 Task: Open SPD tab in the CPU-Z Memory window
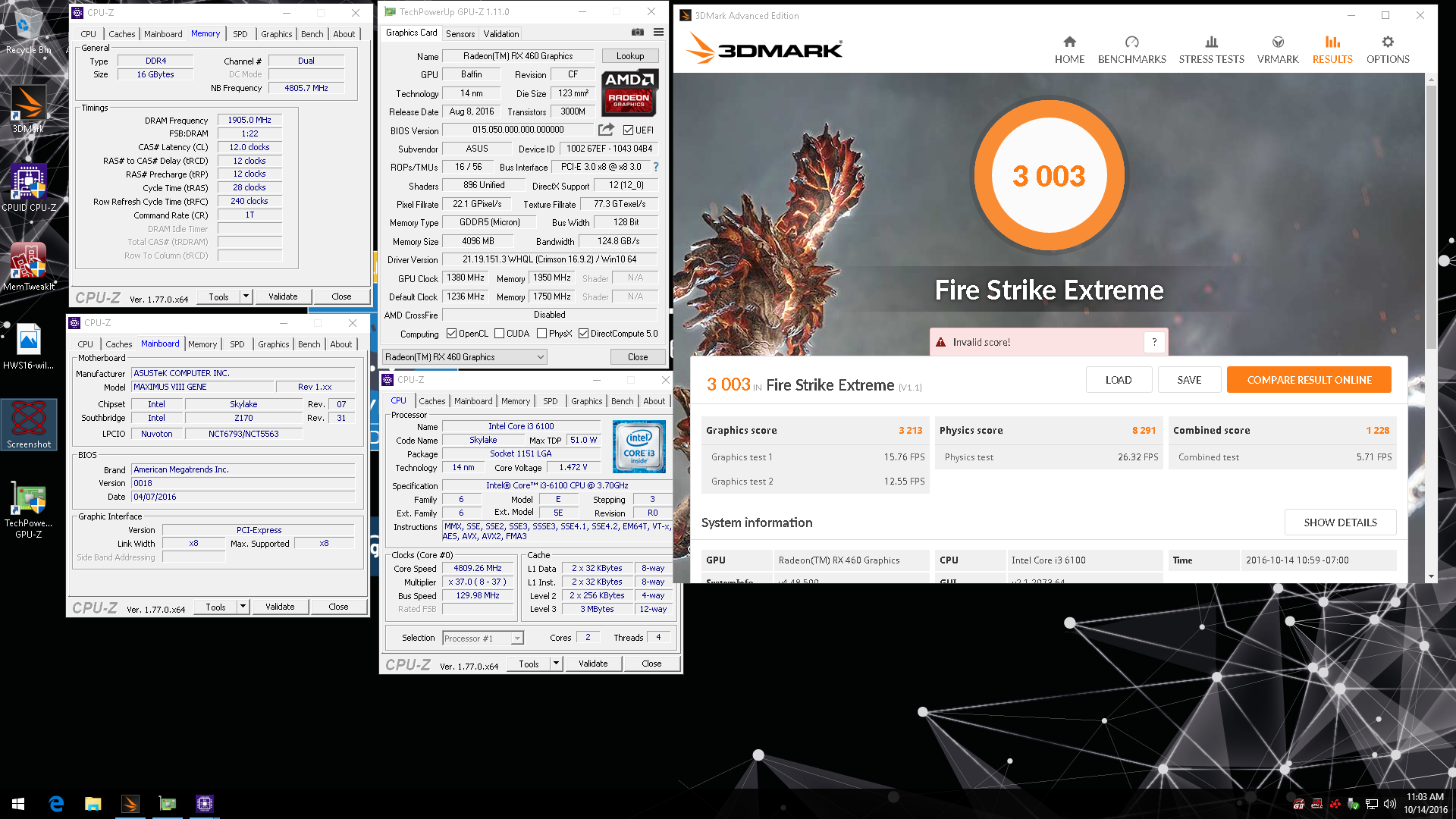(x=240, y=34)
